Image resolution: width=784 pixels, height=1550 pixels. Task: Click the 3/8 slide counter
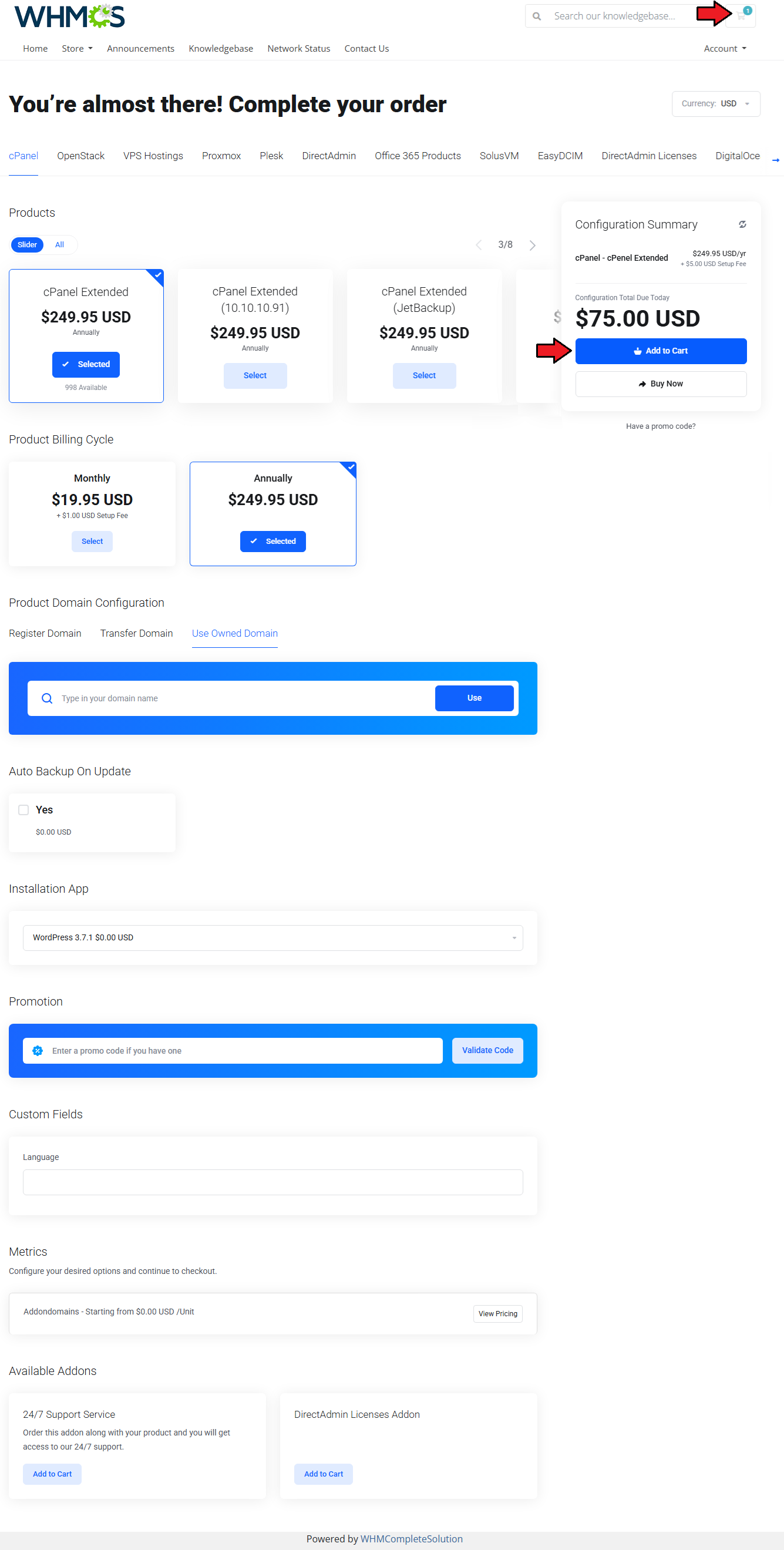pos(506,244)
